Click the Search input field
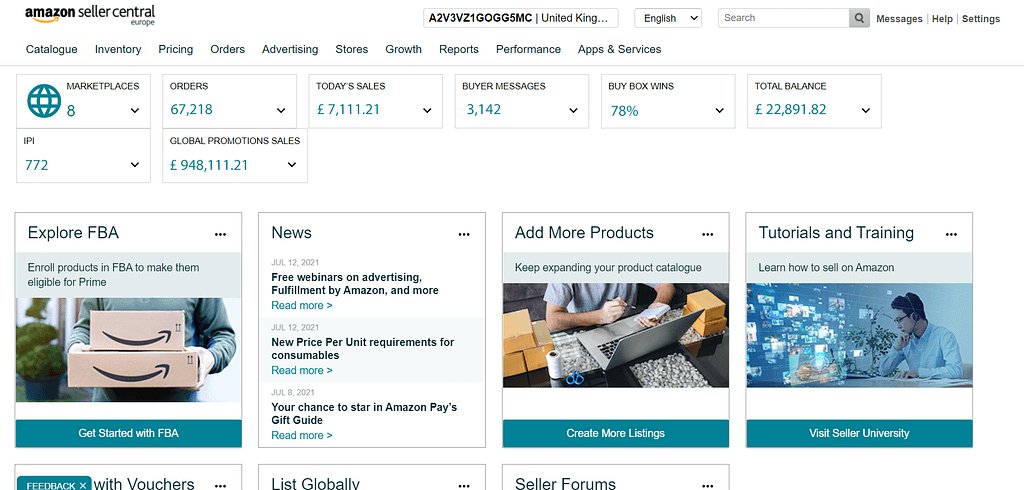This screenshot has width=1024, height=490. tap(784, 18)
